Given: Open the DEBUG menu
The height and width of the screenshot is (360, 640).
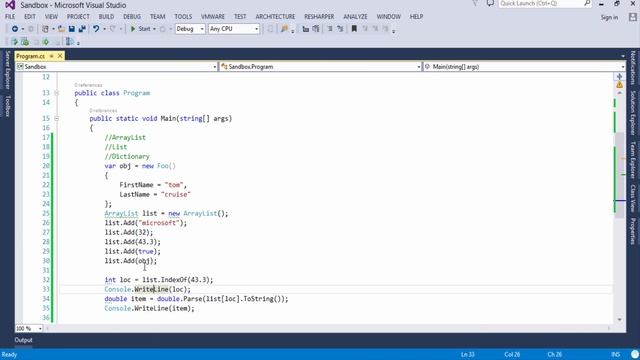Looking at the screenshot, I should tap(132, 17).
